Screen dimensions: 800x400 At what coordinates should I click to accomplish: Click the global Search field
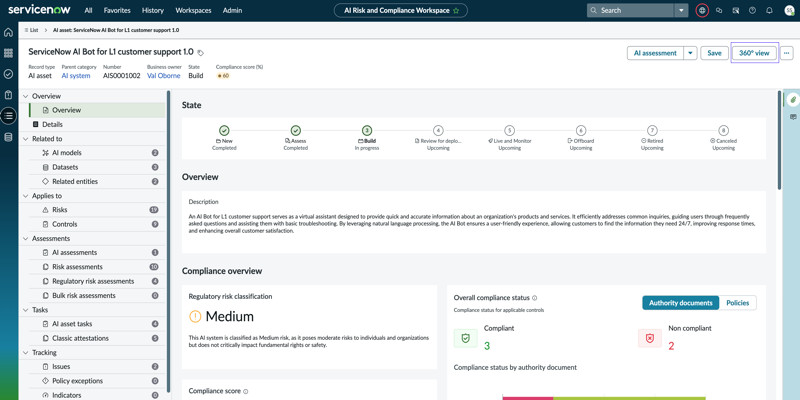pyautogui.click(x=631, y=10)
